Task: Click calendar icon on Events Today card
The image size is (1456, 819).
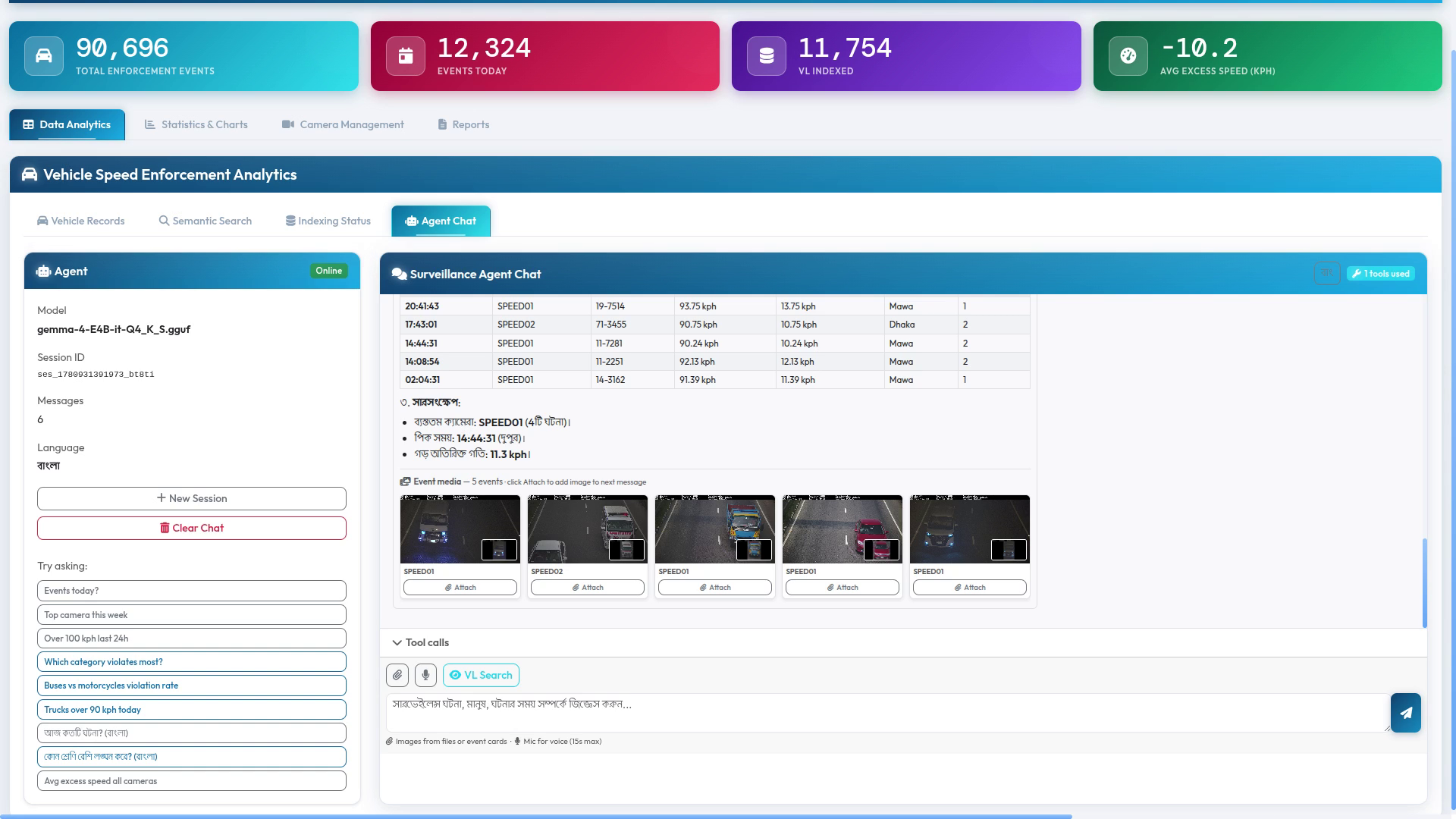Action: (406, 56)
